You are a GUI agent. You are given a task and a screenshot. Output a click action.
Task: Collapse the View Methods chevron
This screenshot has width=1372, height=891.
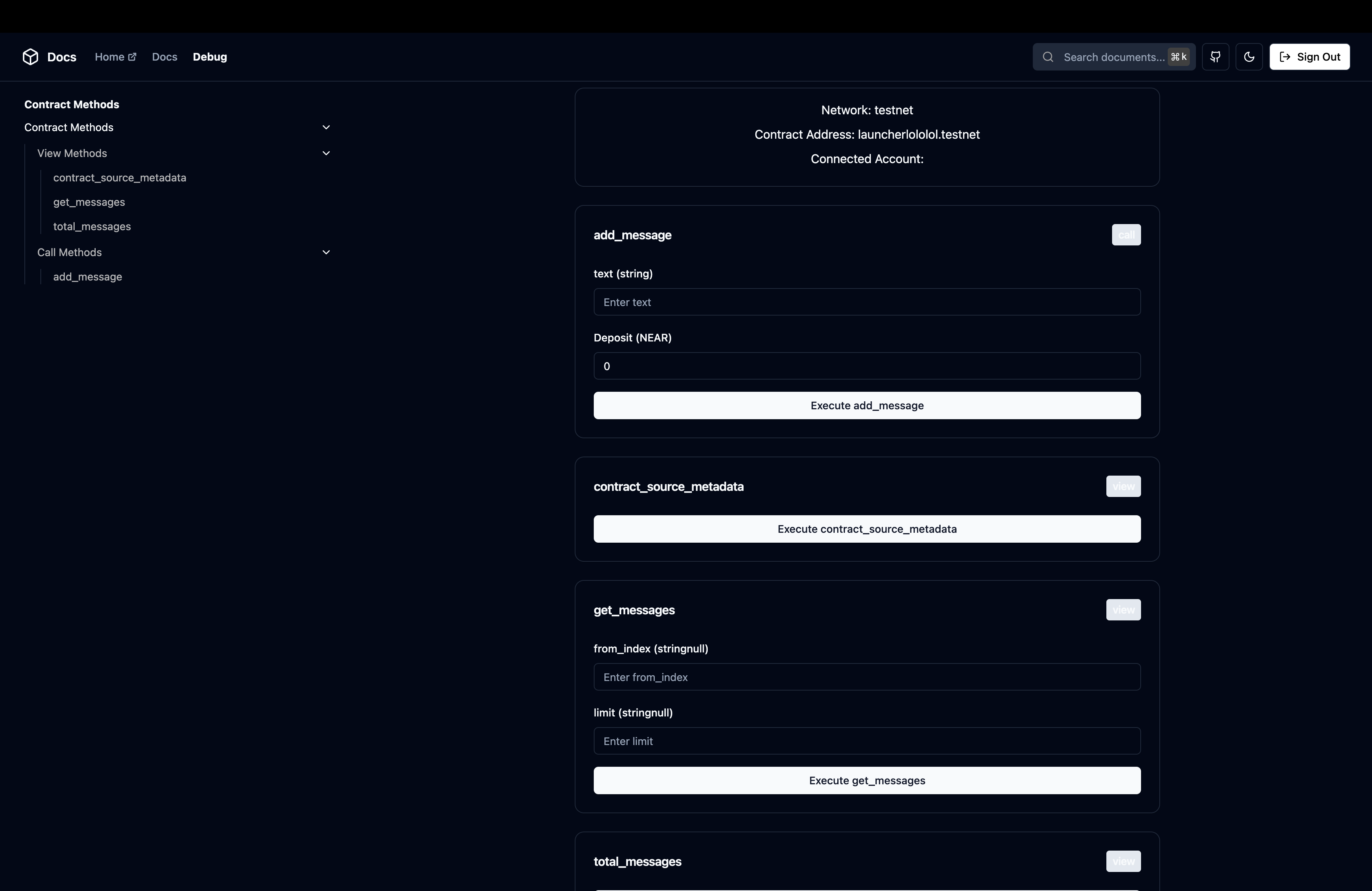pos(326,153)
